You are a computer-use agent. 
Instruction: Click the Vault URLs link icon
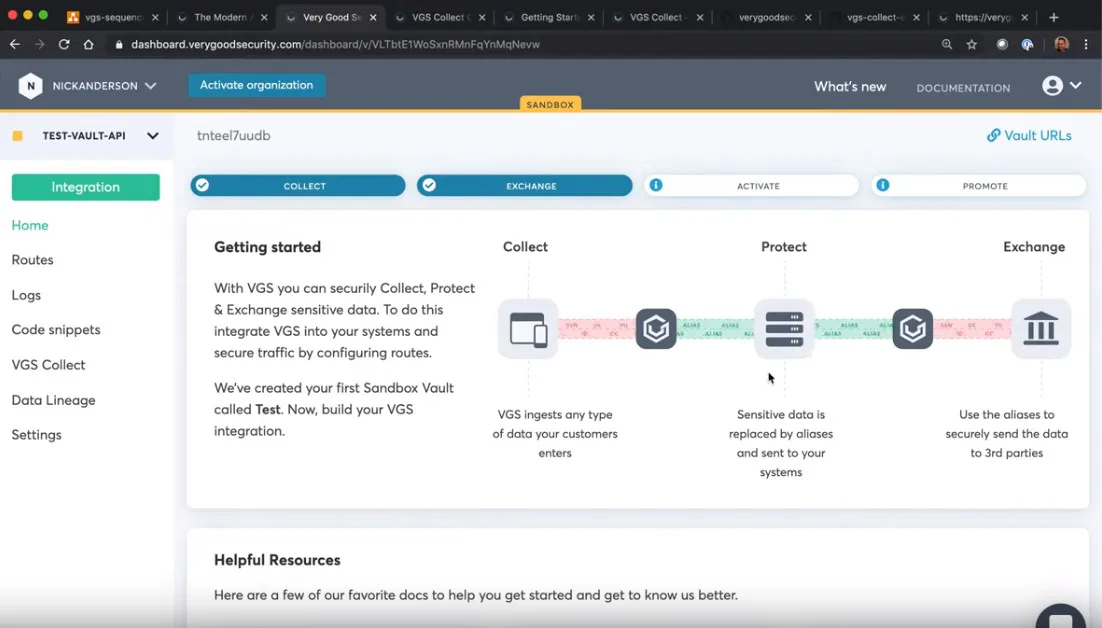point(993,136)
